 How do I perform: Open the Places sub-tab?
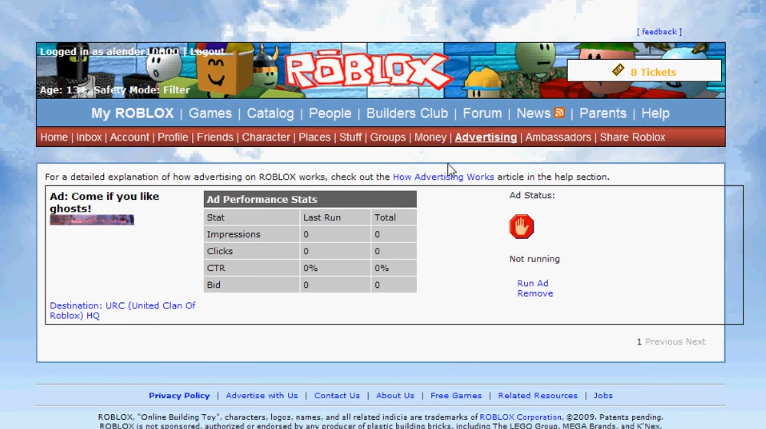tap(315, 137)
